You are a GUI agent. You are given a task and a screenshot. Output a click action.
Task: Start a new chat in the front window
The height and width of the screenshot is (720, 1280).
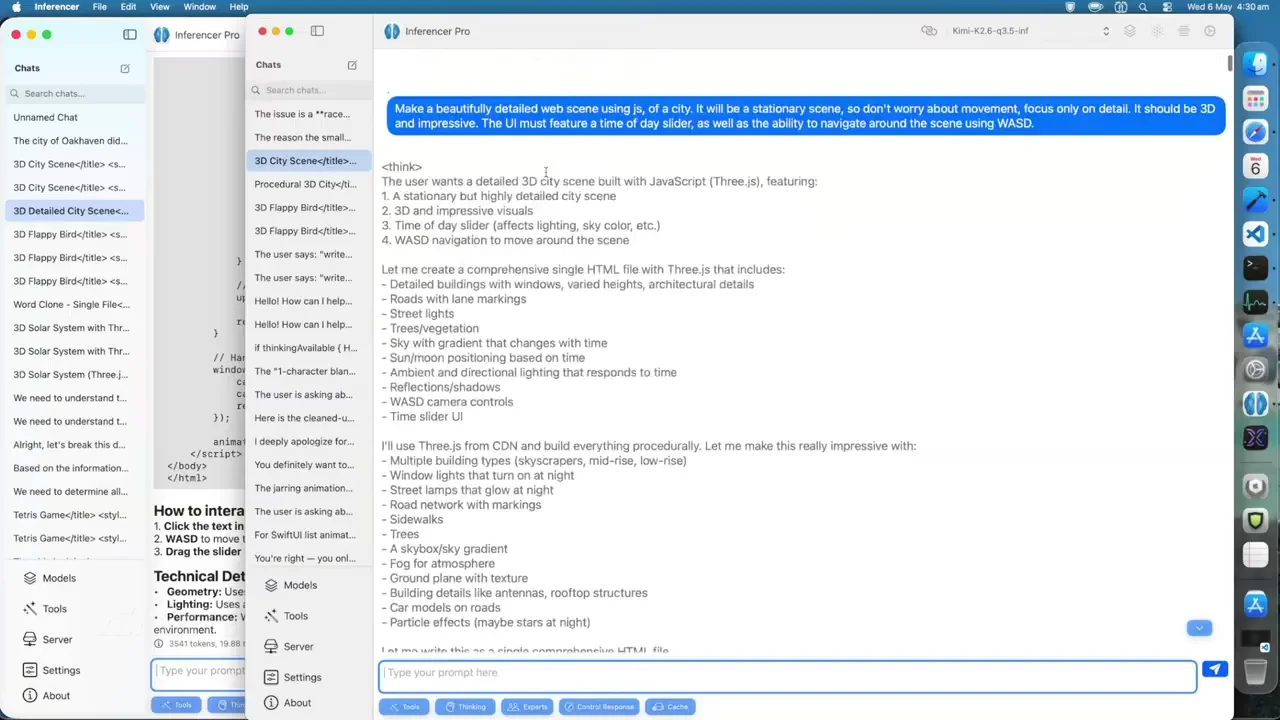click(352, 65)
